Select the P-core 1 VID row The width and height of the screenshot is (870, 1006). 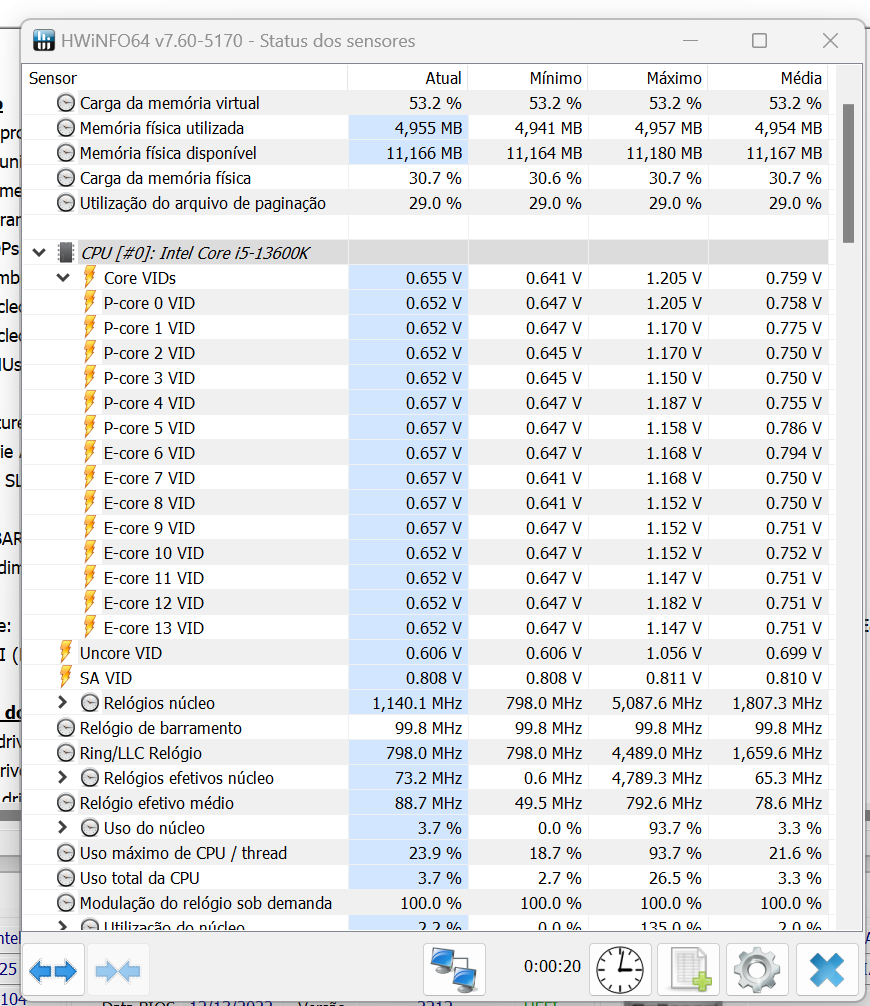tap(425, 328)
